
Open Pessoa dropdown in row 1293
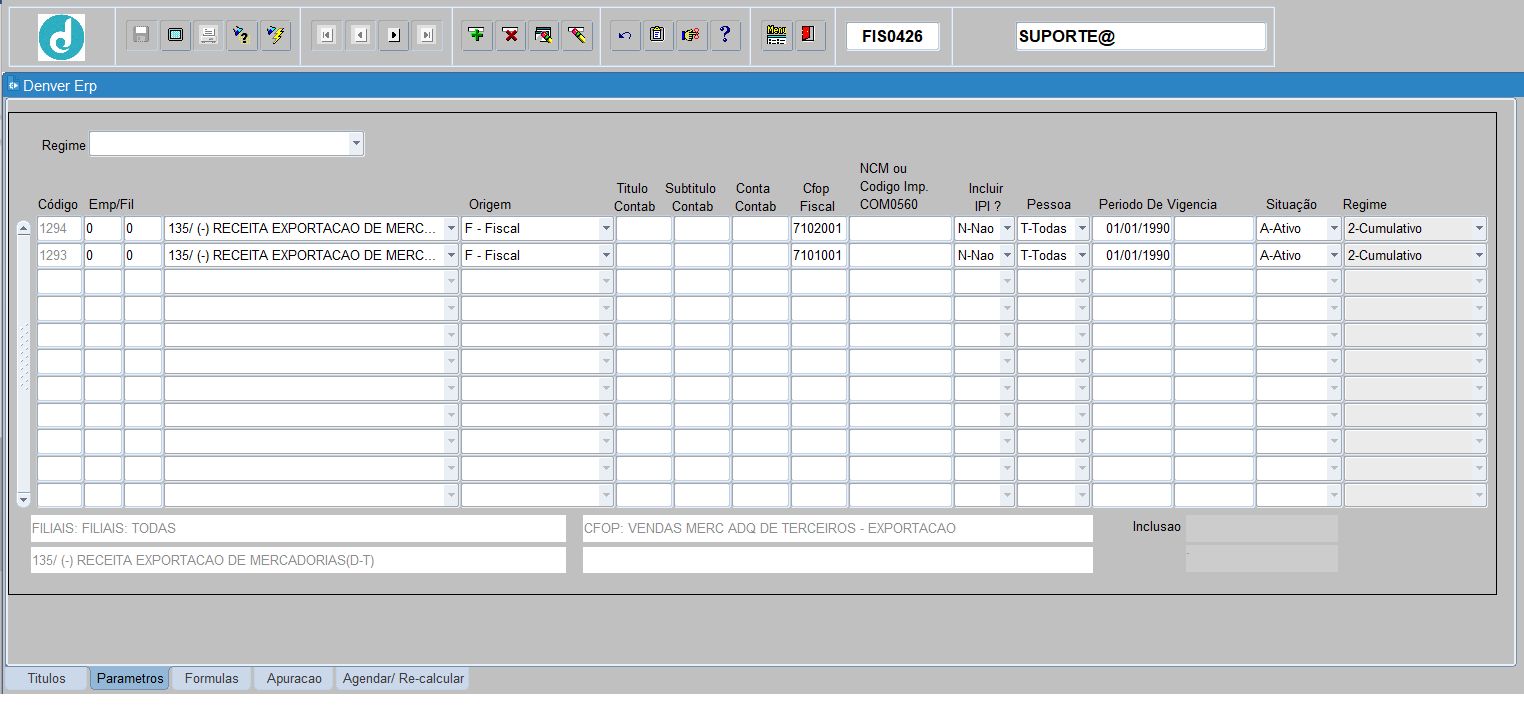click(1082, 255)
